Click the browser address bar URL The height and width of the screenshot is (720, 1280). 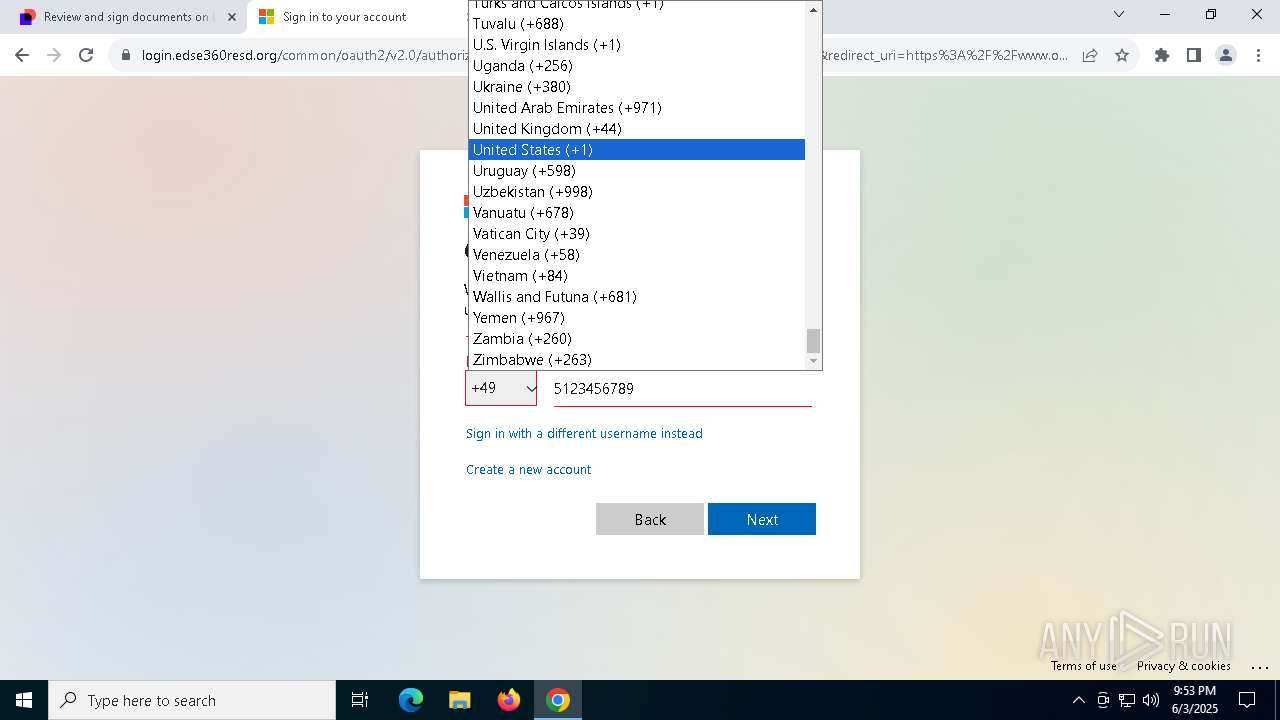604,56
